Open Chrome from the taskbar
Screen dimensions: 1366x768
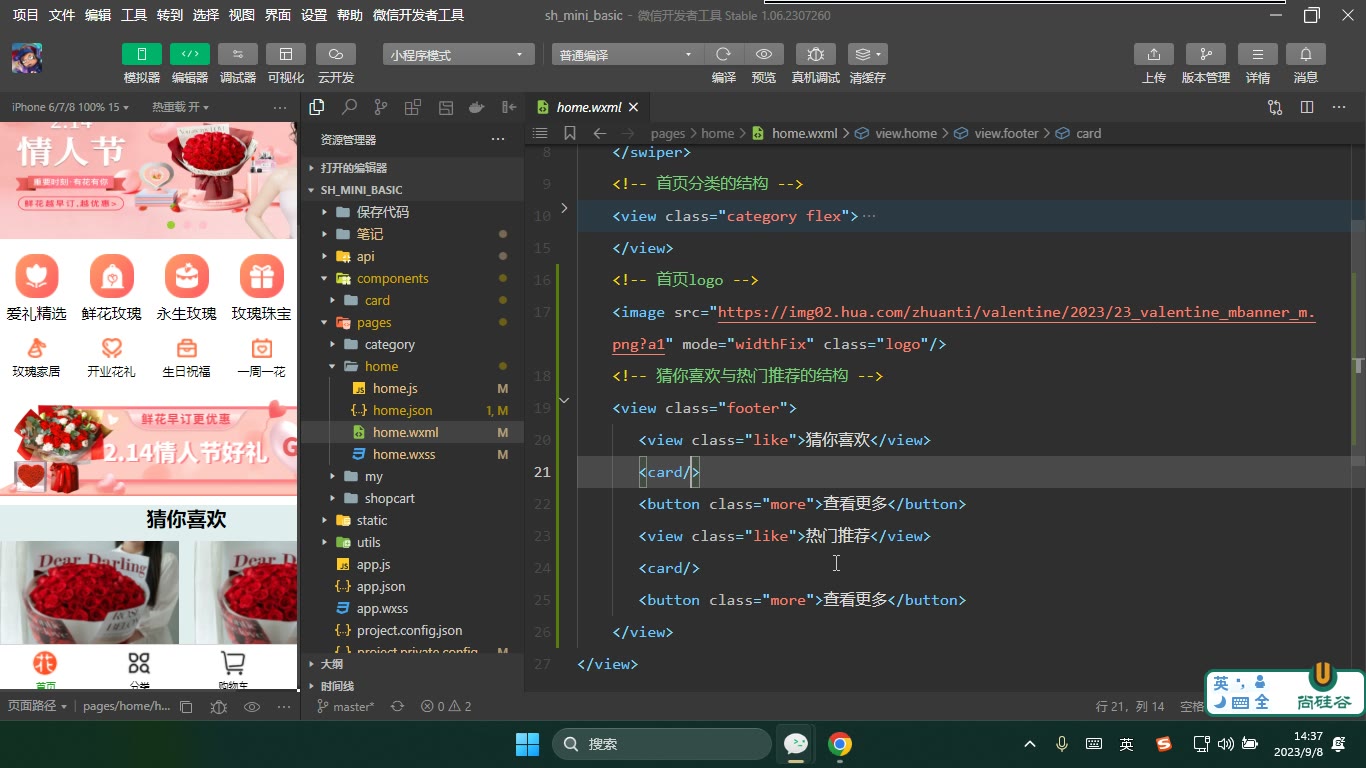pos(840,744)
